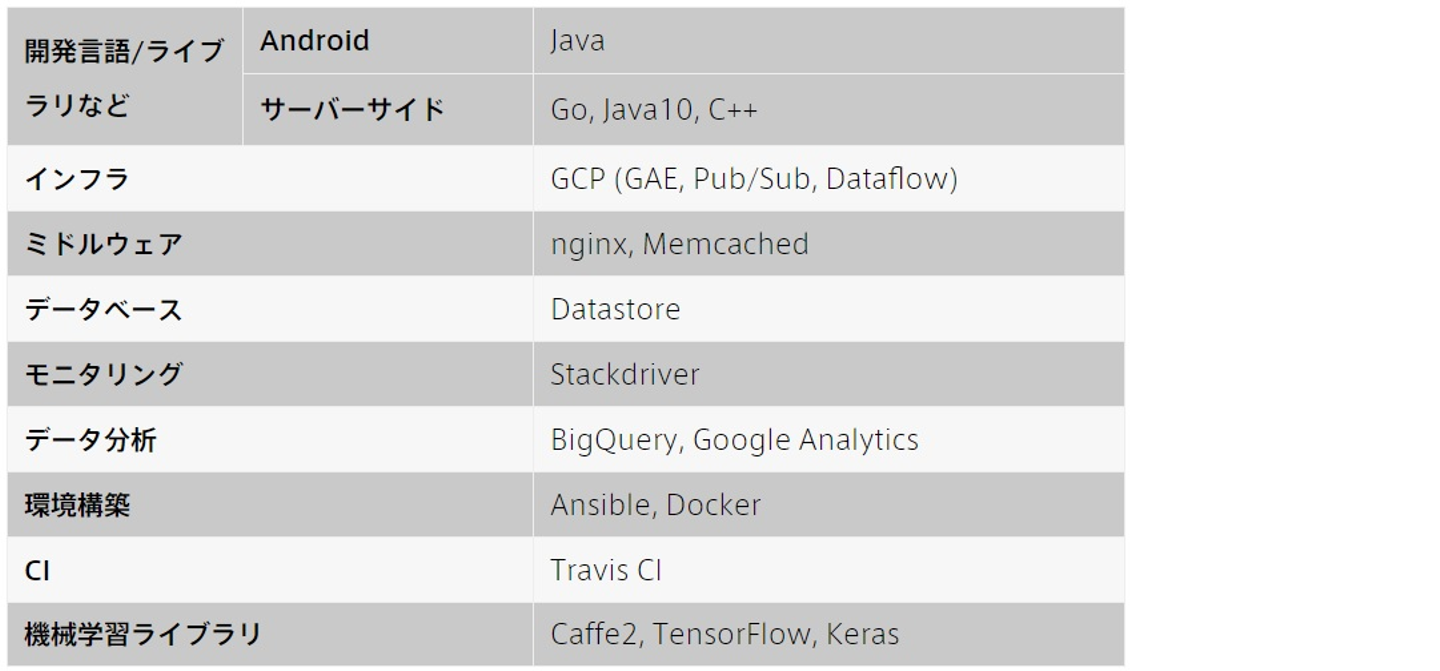Click the BigQuery, Google Analytics cell
The height and width of the screenshot is (671, 1440).
(x=734, y=440)
